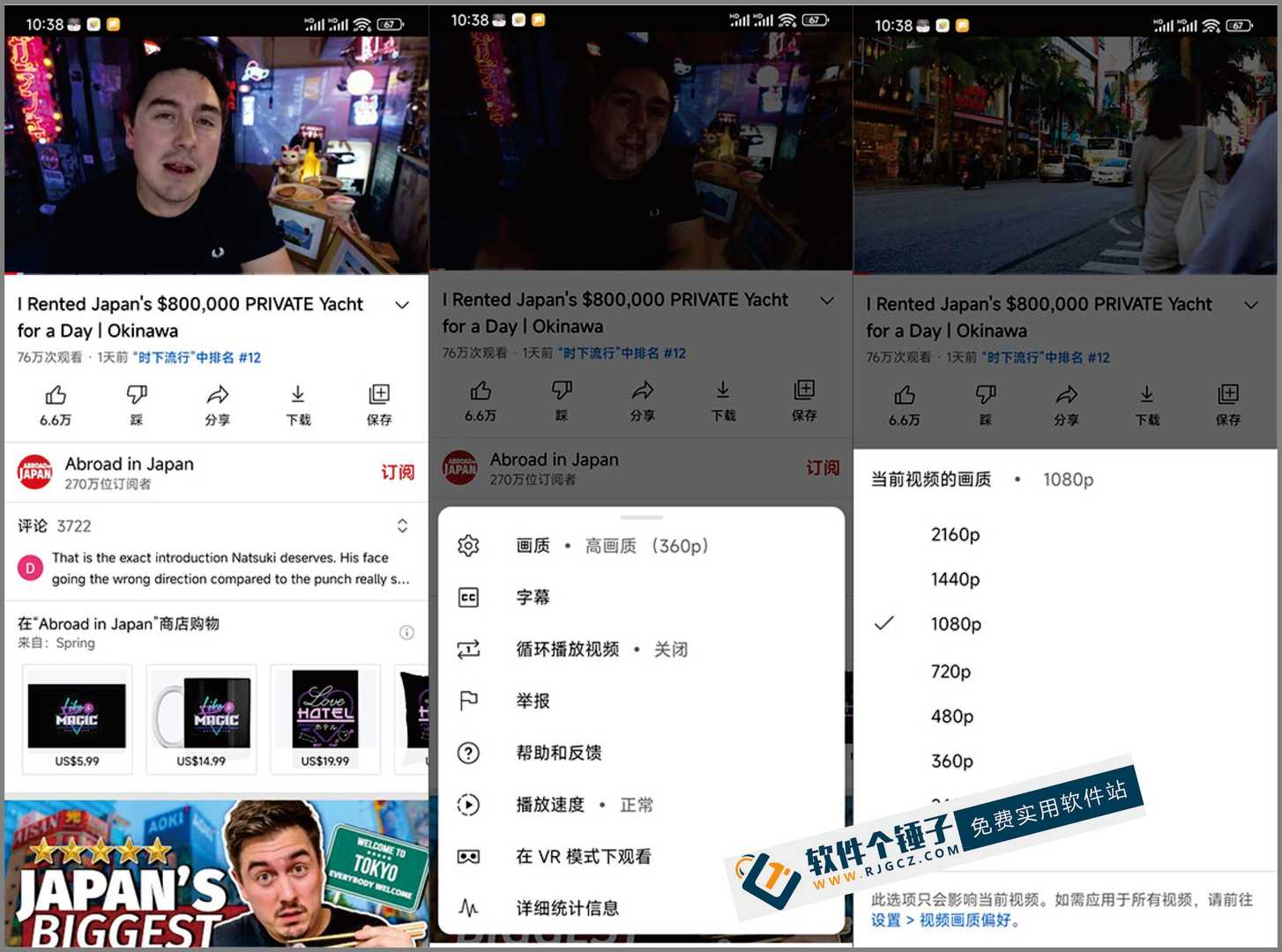Tap download icon in left phone screen

point(298,395)
